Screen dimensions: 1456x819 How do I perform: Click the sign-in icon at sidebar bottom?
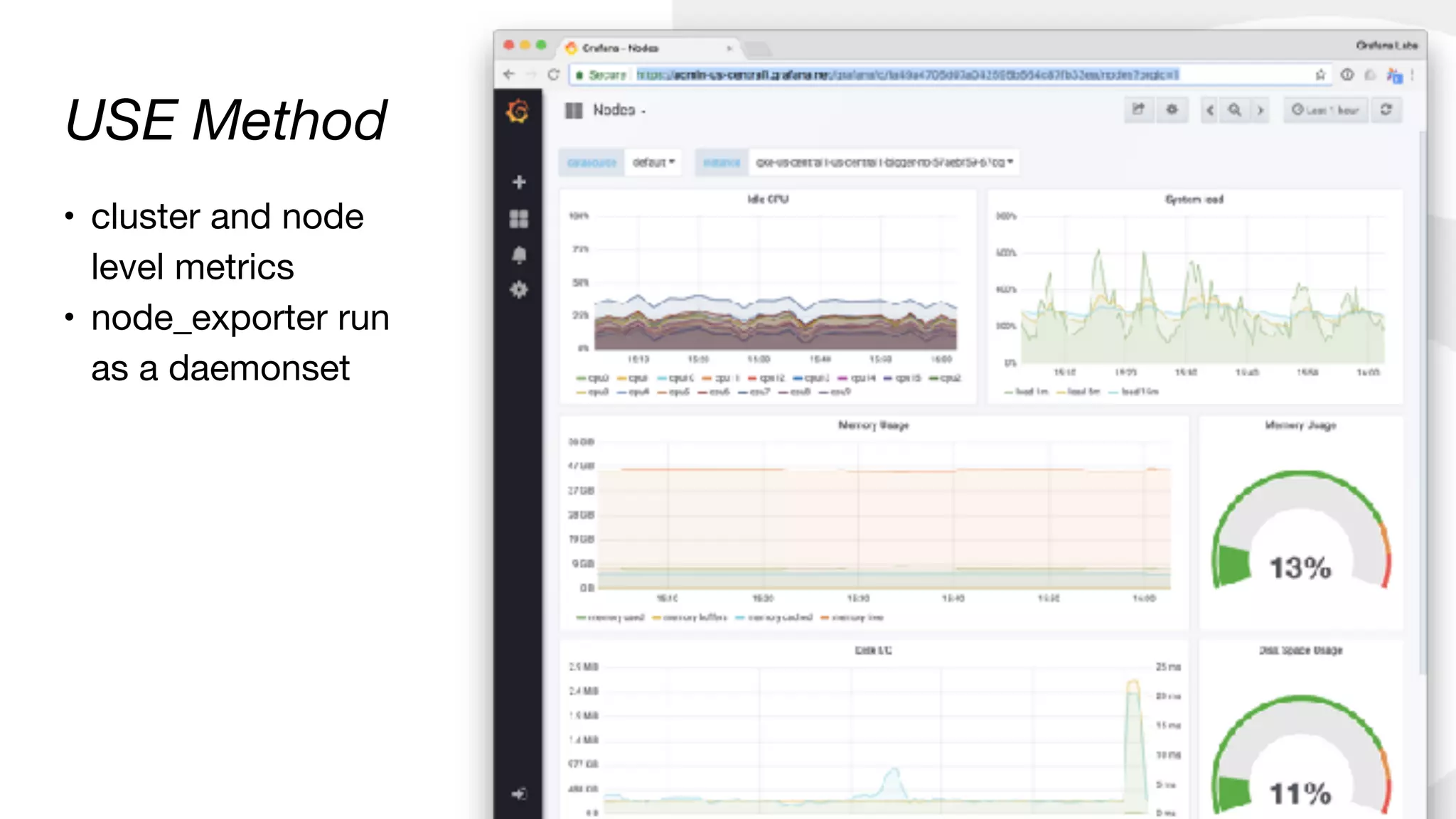click(519, 793)
